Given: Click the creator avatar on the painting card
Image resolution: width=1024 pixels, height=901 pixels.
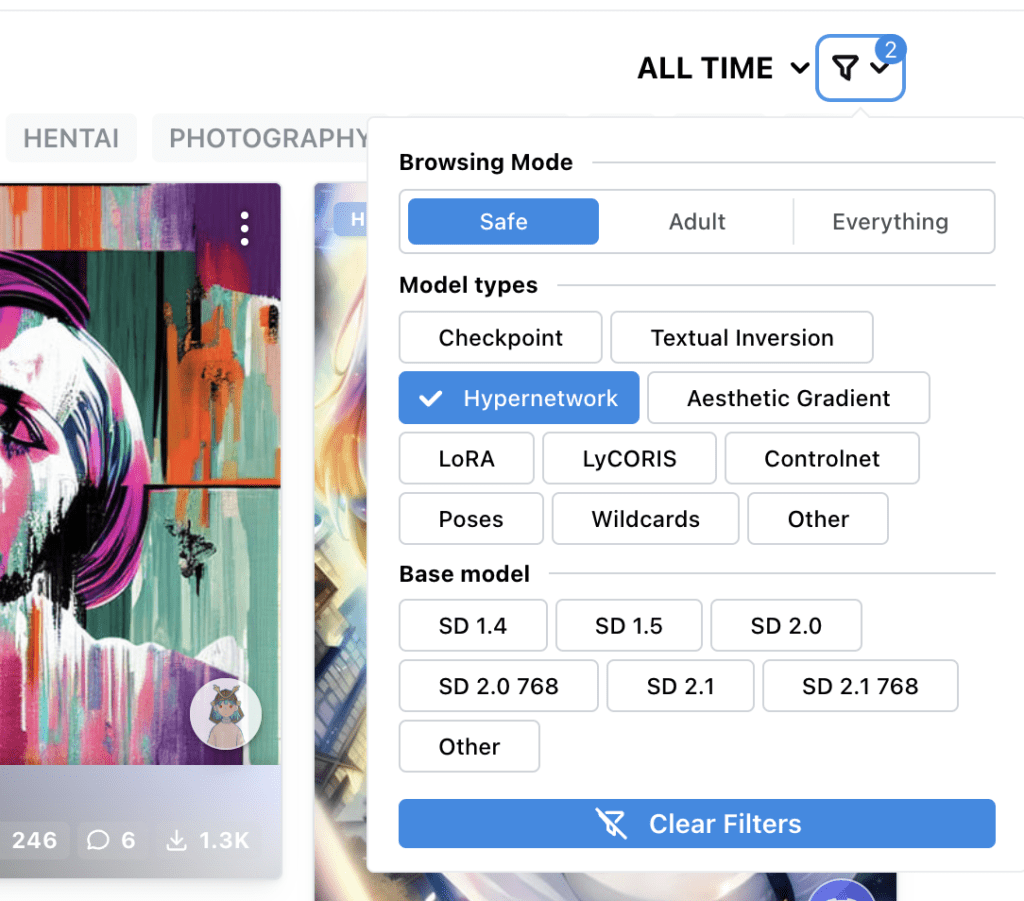Looking at the screenshot, I should (x=225, y=714).
